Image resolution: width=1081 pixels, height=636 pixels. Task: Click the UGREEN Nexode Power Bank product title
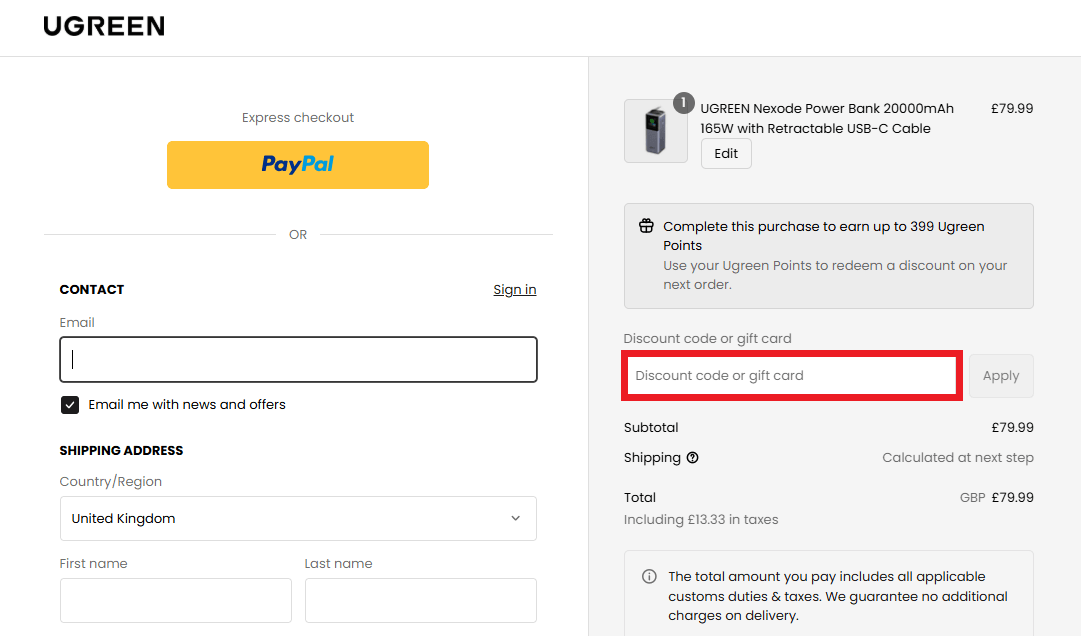pyautogui.click(x=827, y=118)
